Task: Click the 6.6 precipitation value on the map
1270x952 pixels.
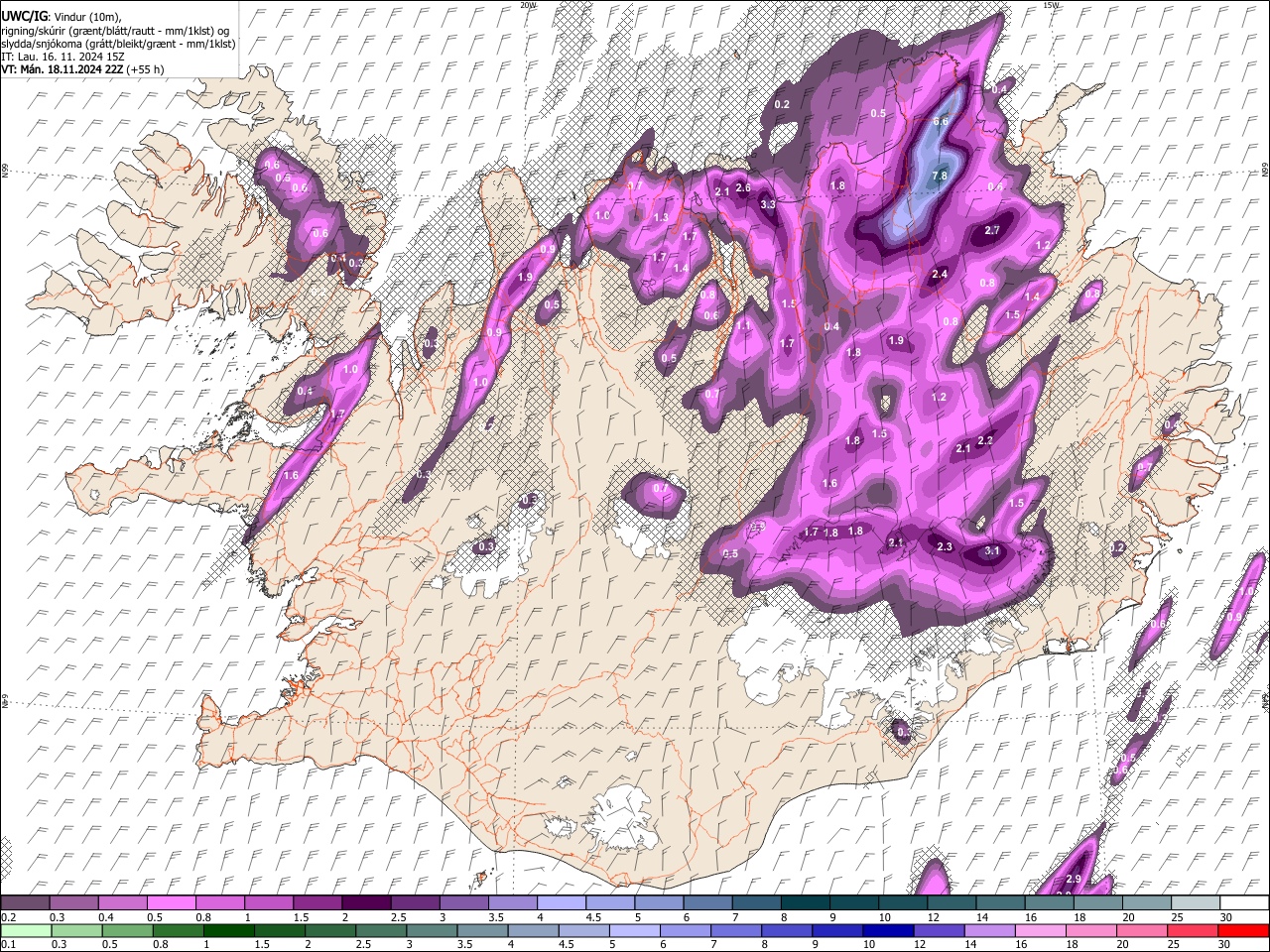Action: coord(942,121)
